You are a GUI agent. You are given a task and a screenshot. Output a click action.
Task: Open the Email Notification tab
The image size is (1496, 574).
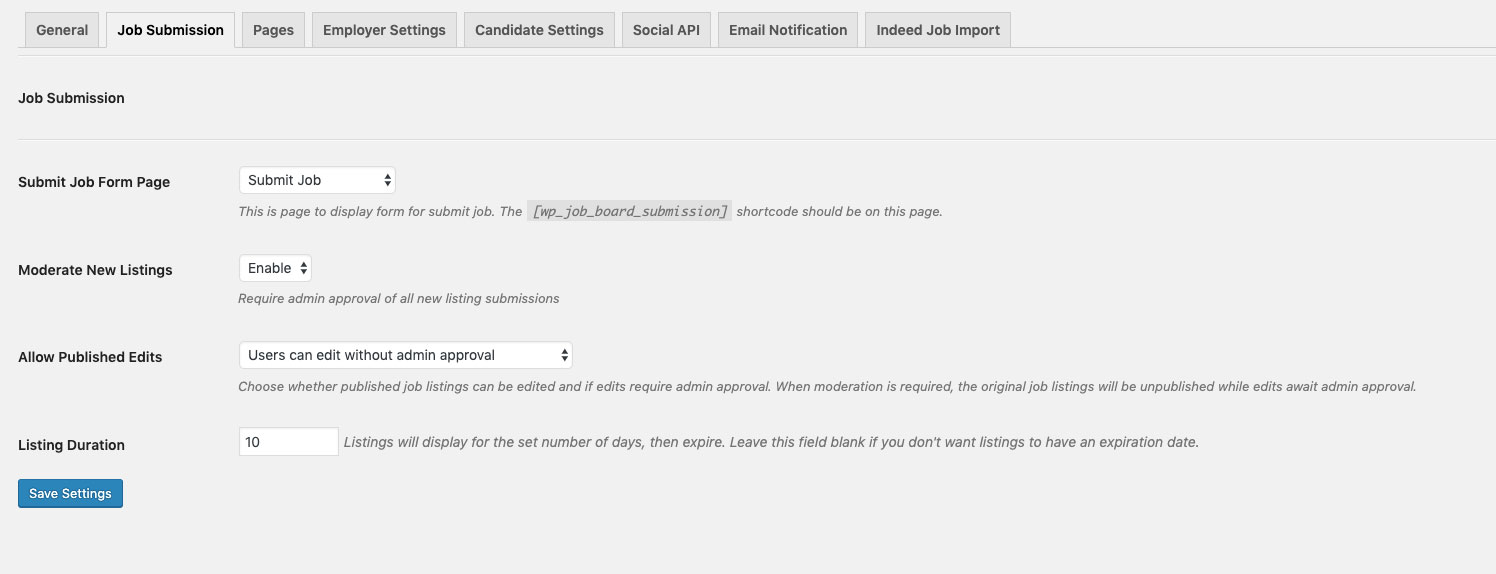[788, 30]
